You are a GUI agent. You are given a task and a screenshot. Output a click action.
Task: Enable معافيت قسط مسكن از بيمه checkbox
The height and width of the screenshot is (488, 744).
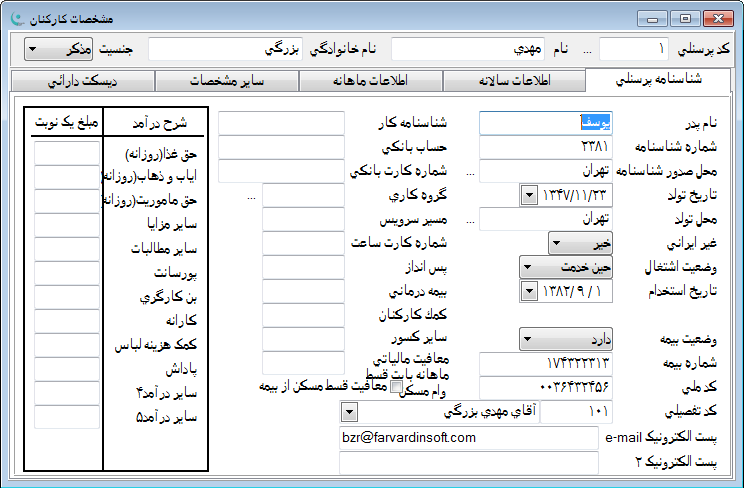(x=396, y=387)
